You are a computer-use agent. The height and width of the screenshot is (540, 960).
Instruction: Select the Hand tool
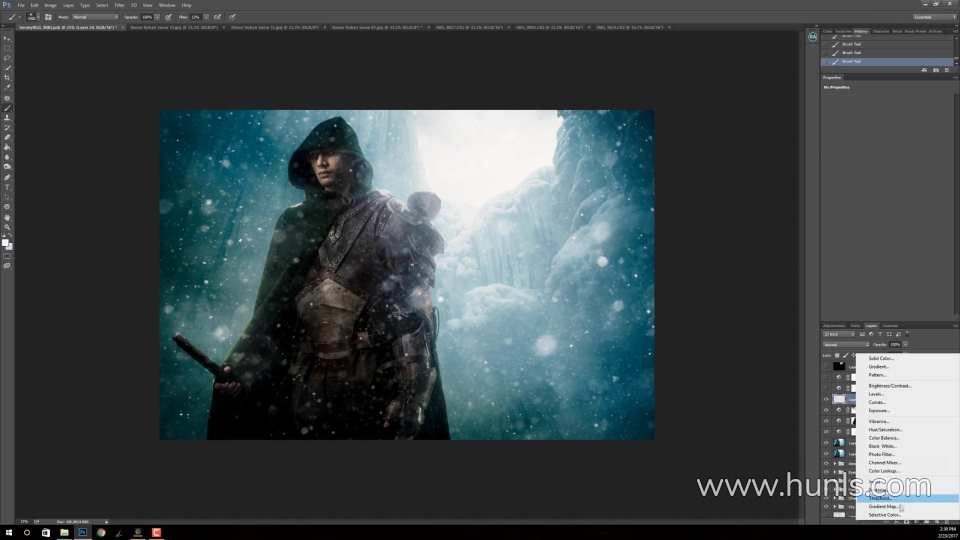(x=7, y=217)
